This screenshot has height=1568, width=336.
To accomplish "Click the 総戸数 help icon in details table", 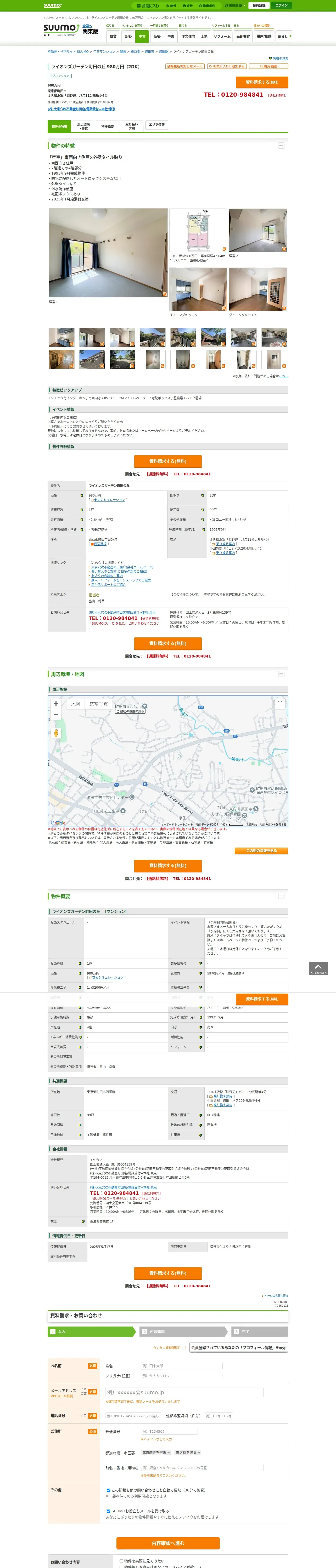I will [x=203, y=510].
